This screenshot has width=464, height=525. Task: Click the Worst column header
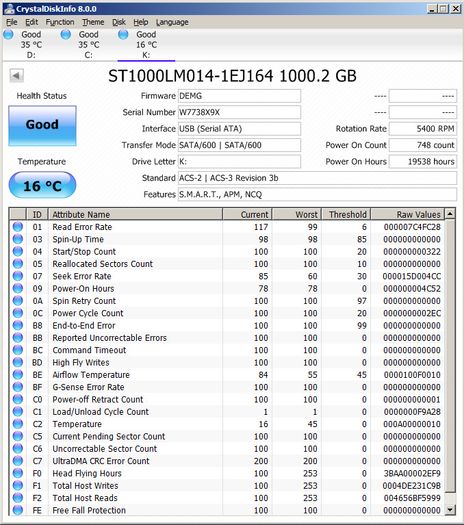(x=297, y=214)
